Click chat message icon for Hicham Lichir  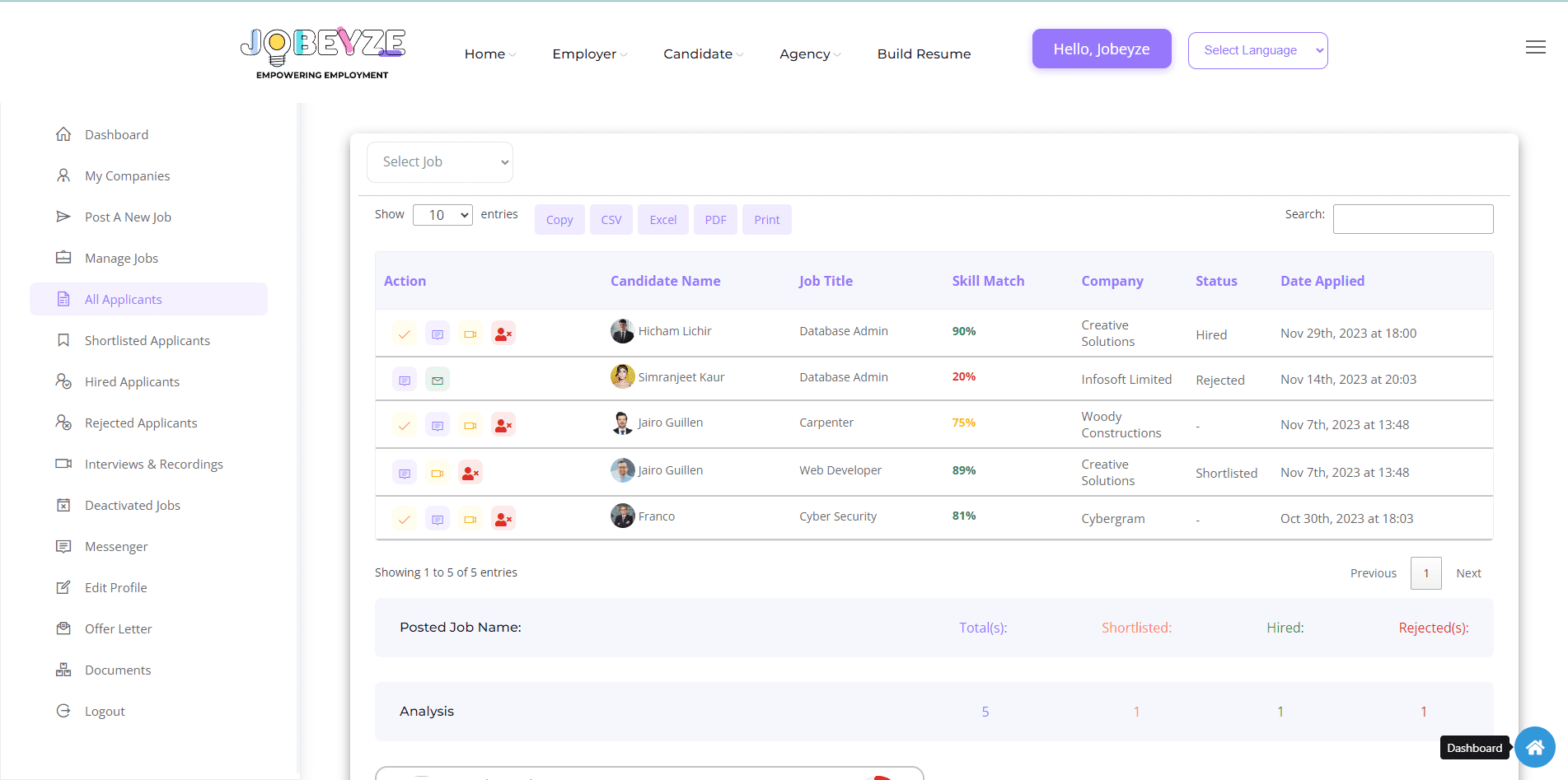point(438,334)
